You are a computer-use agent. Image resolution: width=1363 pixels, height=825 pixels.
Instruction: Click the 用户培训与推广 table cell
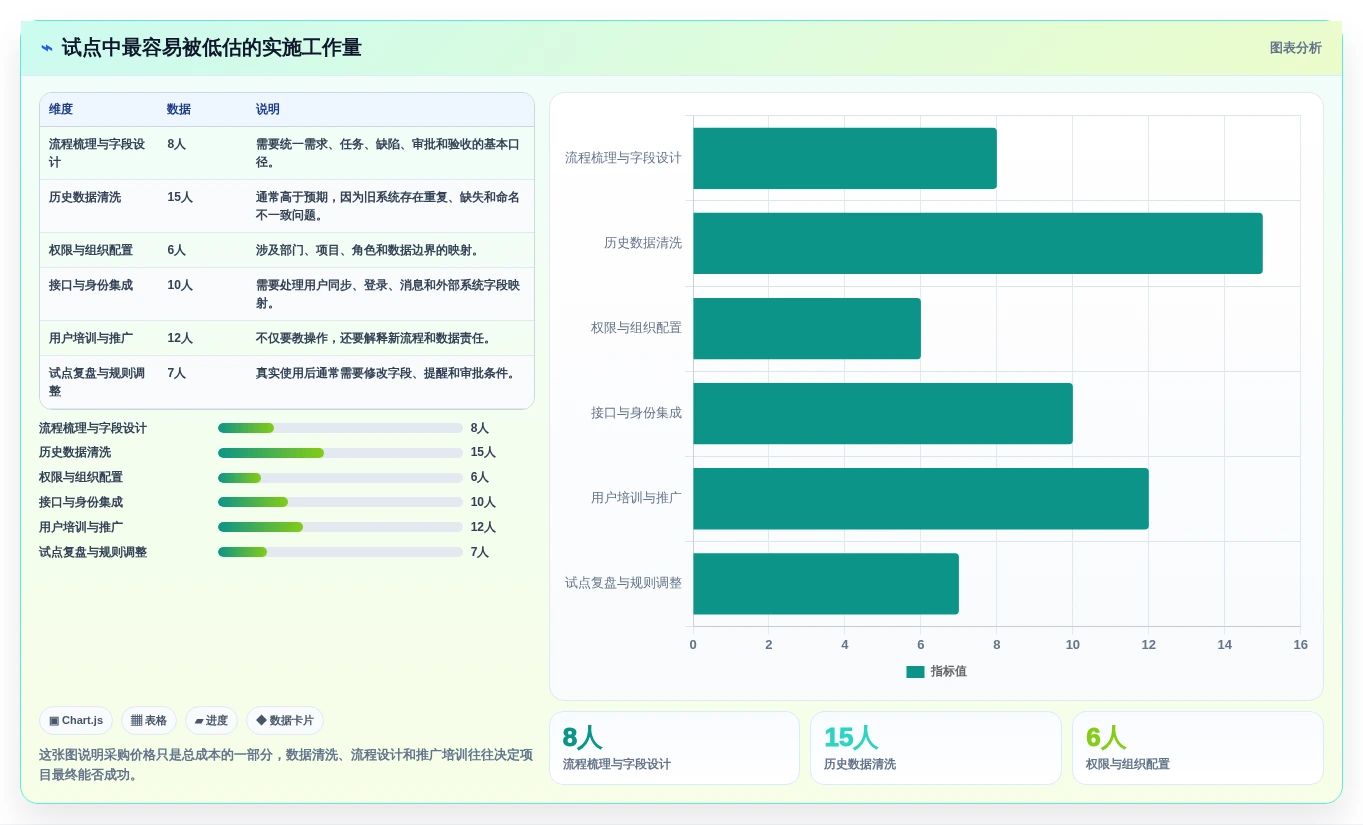(98, 338)
